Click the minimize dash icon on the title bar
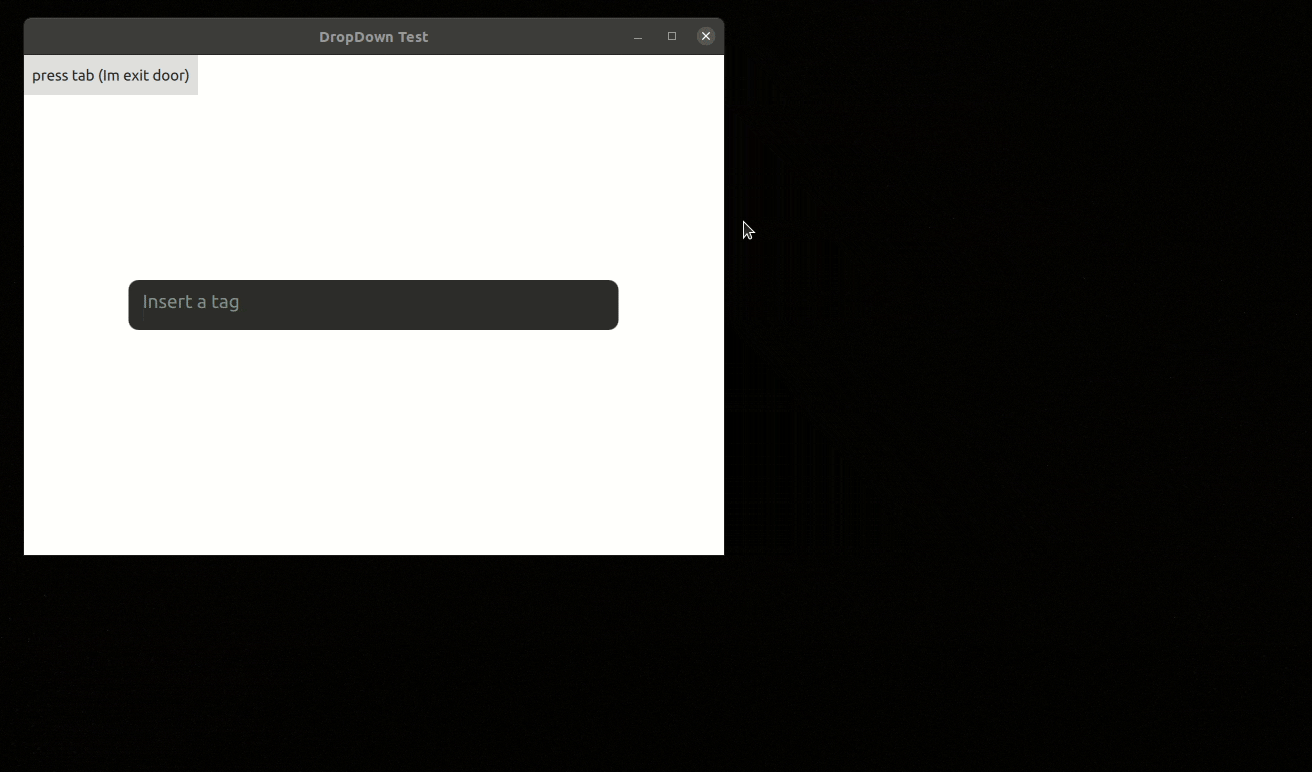This screenshot has width=1312, height=772. coord(638,36)
